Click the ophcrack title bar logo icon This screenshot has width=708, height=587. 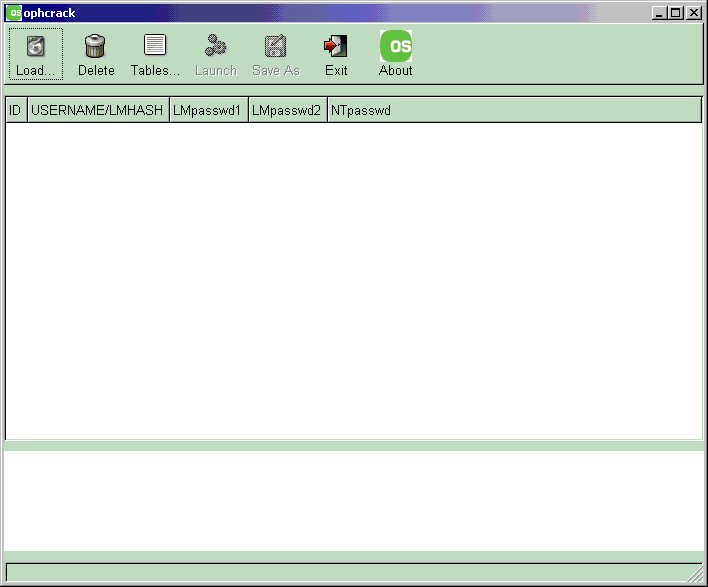(x=14, y=13)
